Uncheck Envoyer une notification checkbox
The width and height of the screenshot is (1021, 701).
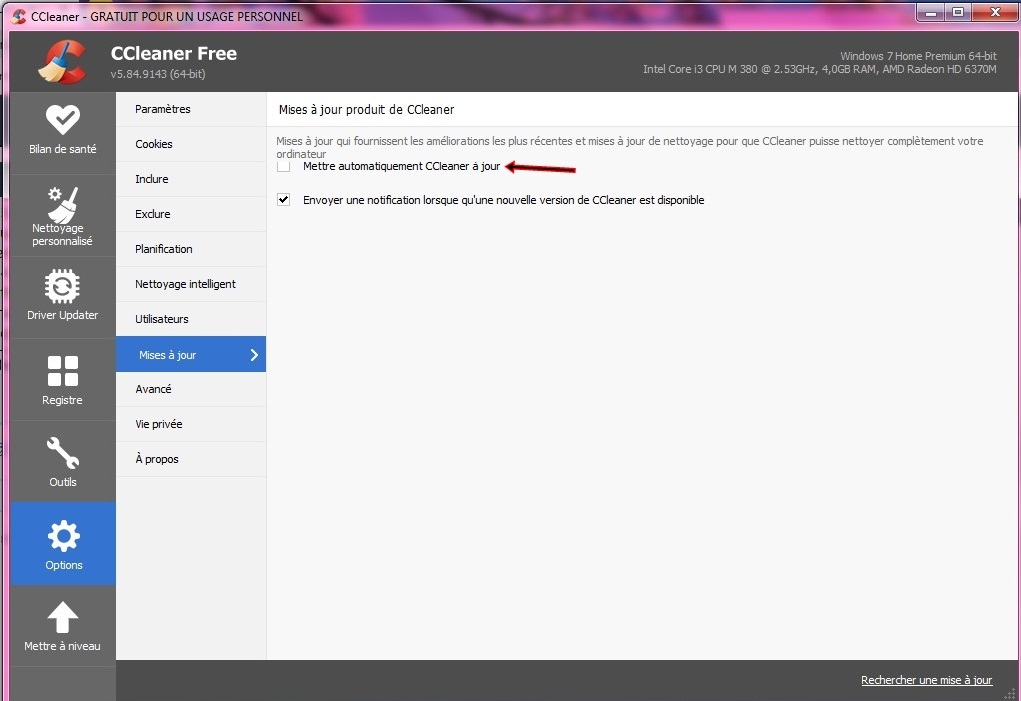(x=283, y=200)
